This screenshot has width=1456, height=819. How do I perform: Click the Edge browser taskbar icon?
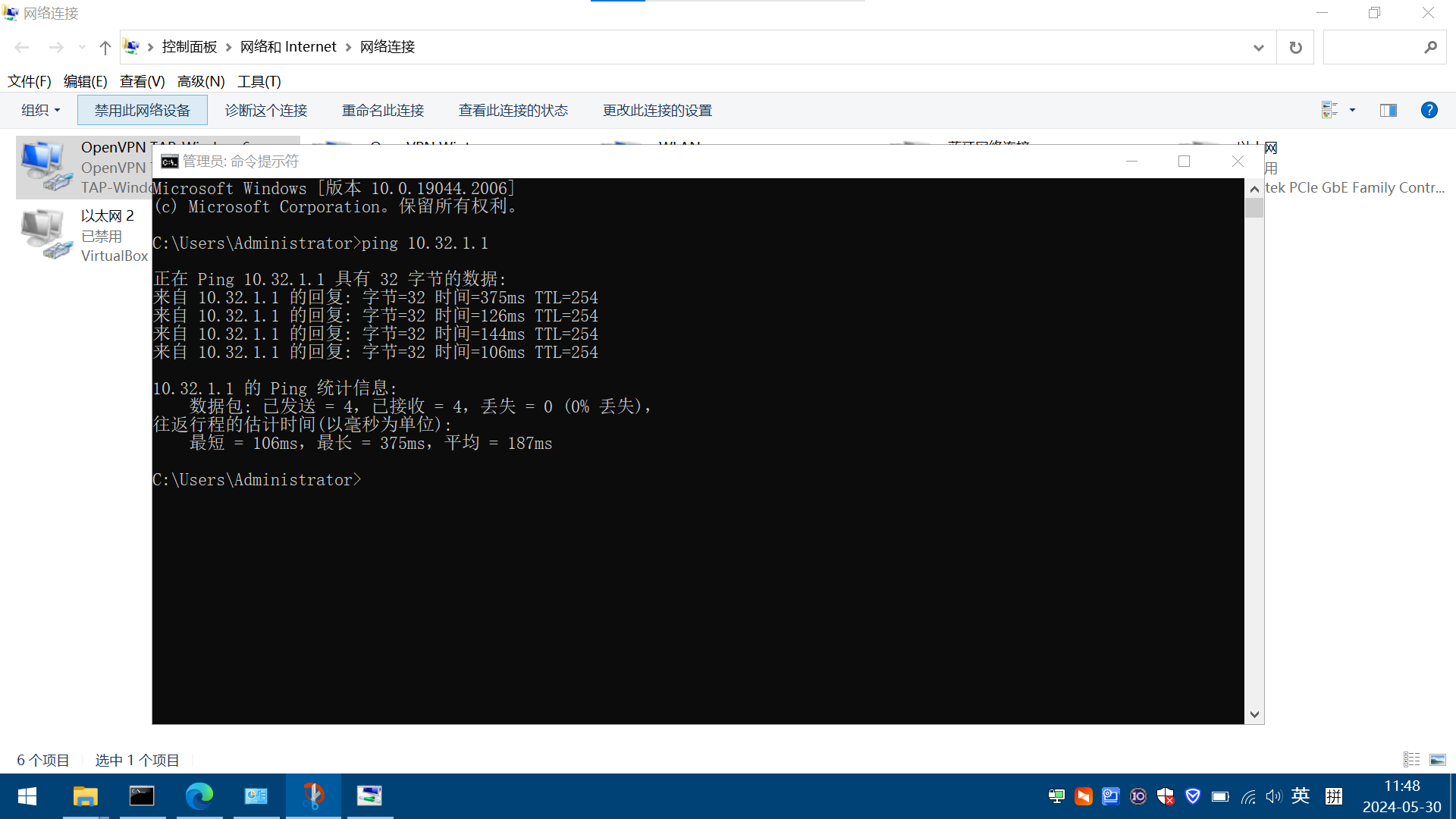pos(199,795)
